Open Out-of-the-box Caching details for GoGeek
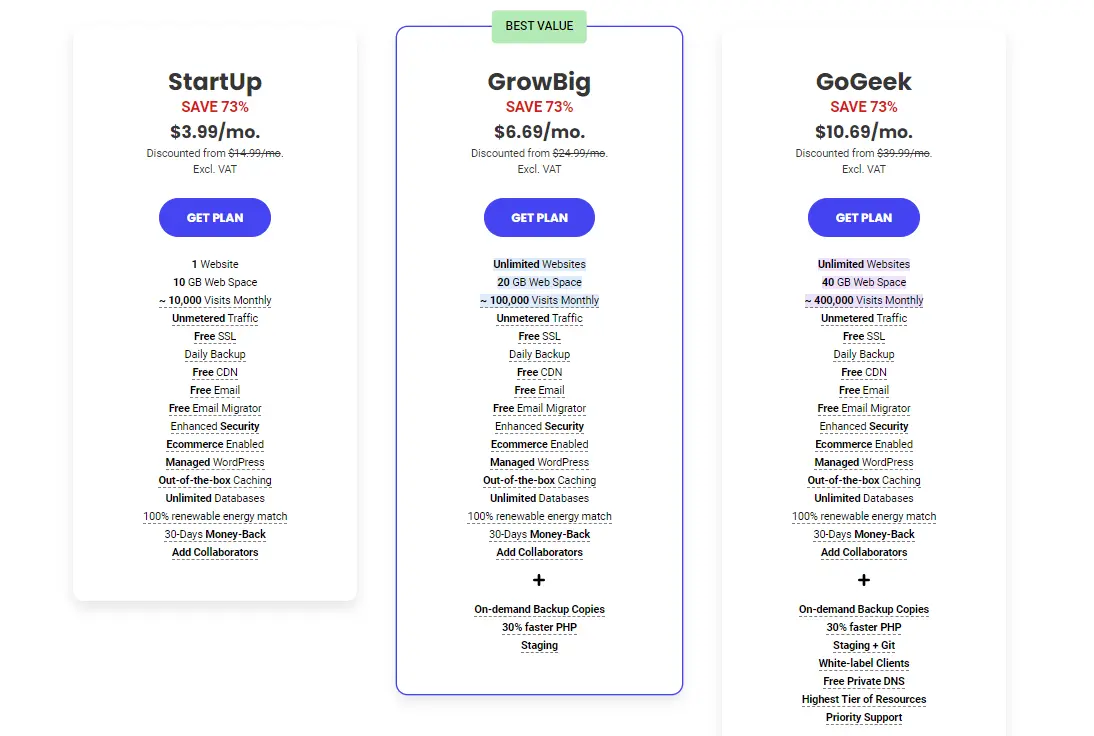The height and width of the screenshot is (736, 1094). tap(863, 480)
